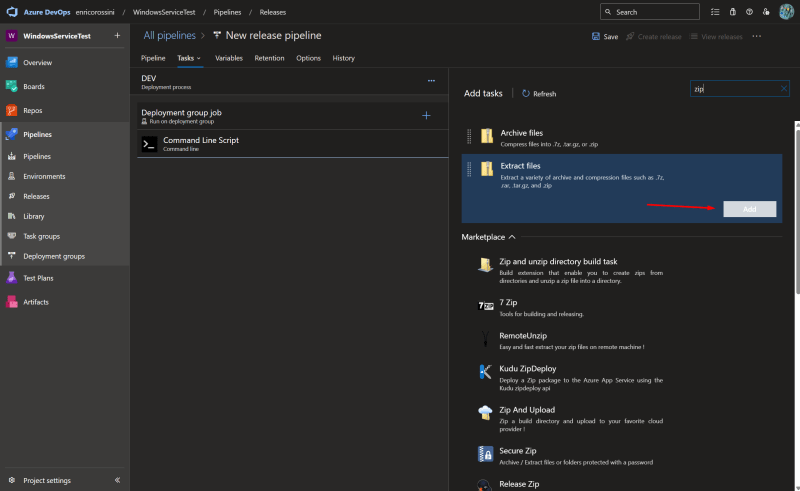Click the top Search box
The height and width of the screenshot is (491, 800).
click(649, 12)
